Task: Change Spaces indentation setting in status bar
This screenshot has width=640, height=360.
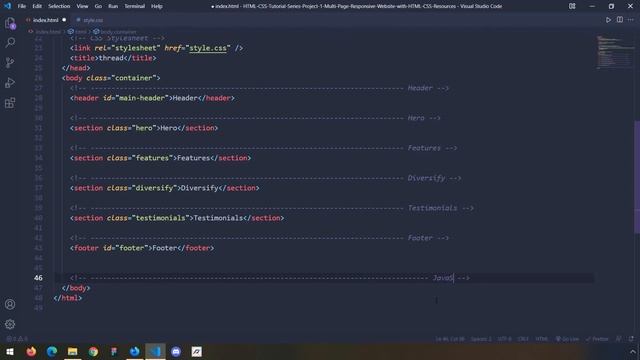Action: click(481, 339)
